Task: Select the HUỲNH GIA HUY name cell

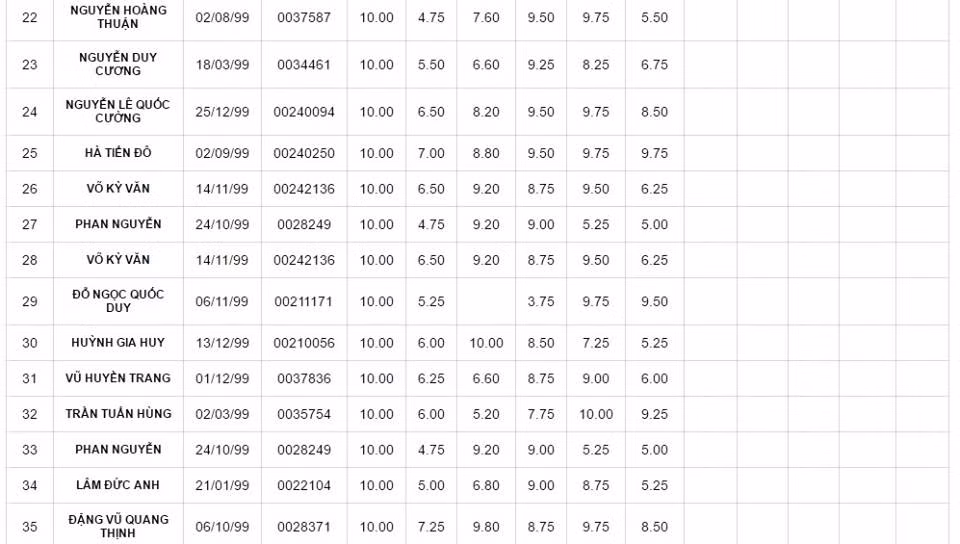Action: click(118, 343)
